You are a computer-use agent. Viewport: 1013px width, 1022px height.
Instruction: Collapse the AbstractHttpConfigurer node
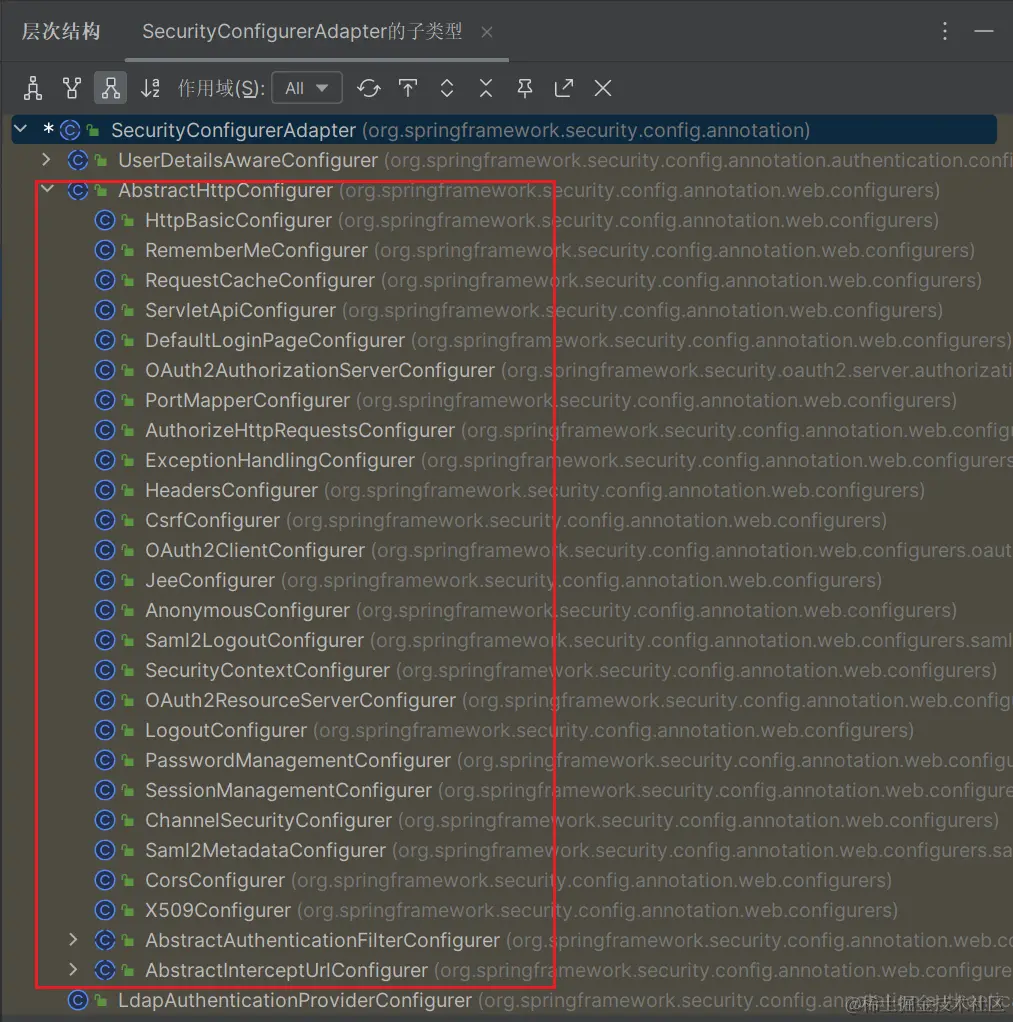pos(47,190)
